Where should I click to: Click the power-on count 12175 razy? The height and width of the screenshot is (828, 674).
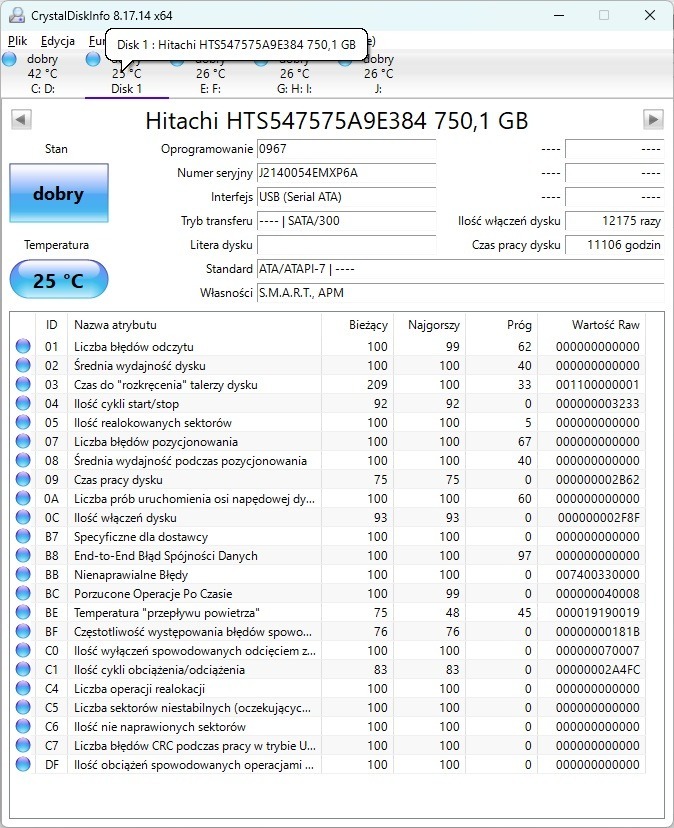pyautogui.click(x=614, y=221)
